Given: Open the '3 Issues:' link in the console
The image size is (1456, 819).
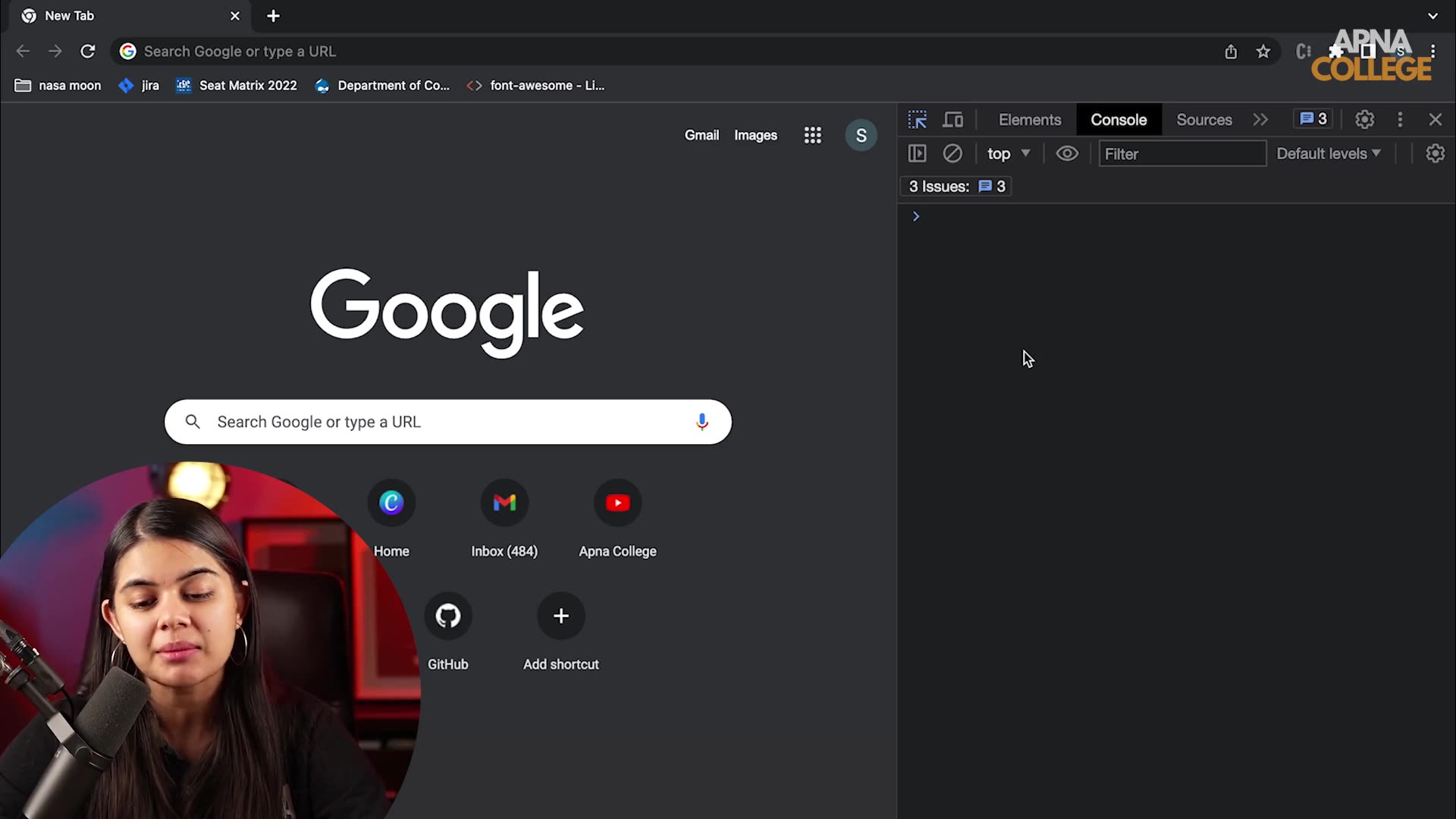Looking at the screenshot, I should pos(956,187).
